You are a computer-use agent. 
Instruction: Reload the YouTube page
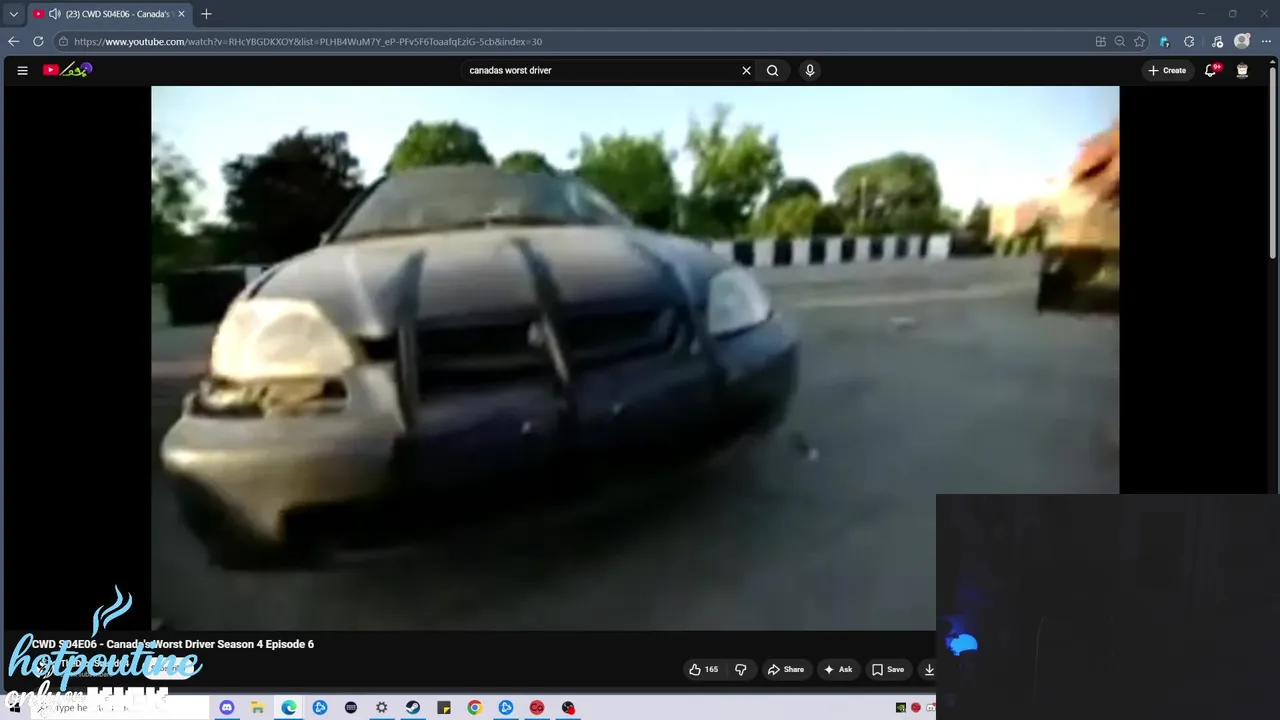38,41
